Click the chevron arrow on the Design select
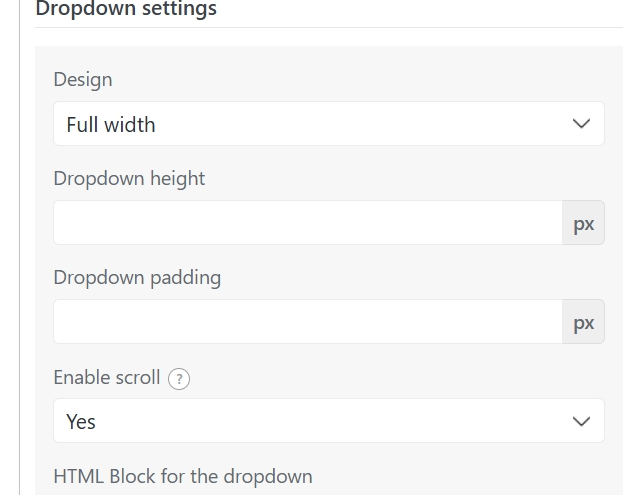Screen dimensions: 627x495 (581, 124)
